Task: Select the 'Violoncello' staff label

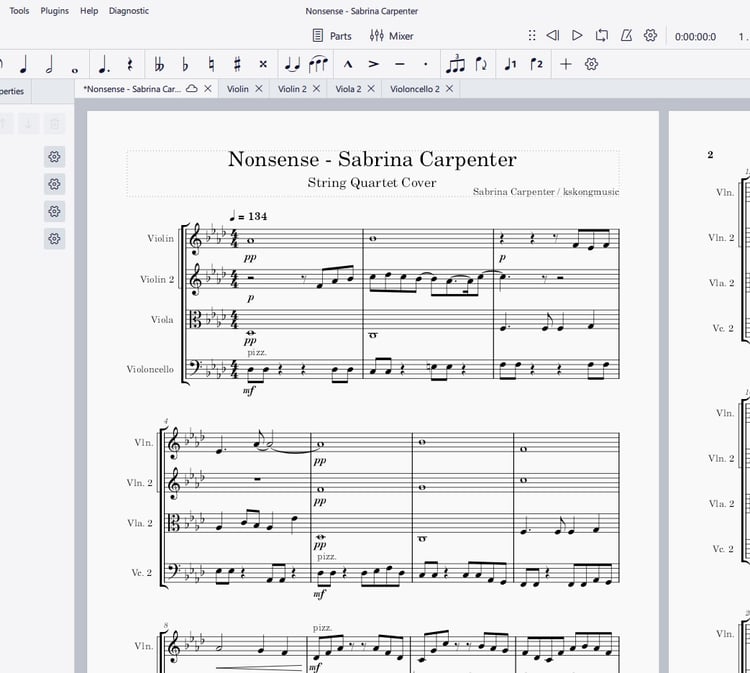Action: pyautogui.click(x=150, y=369)
